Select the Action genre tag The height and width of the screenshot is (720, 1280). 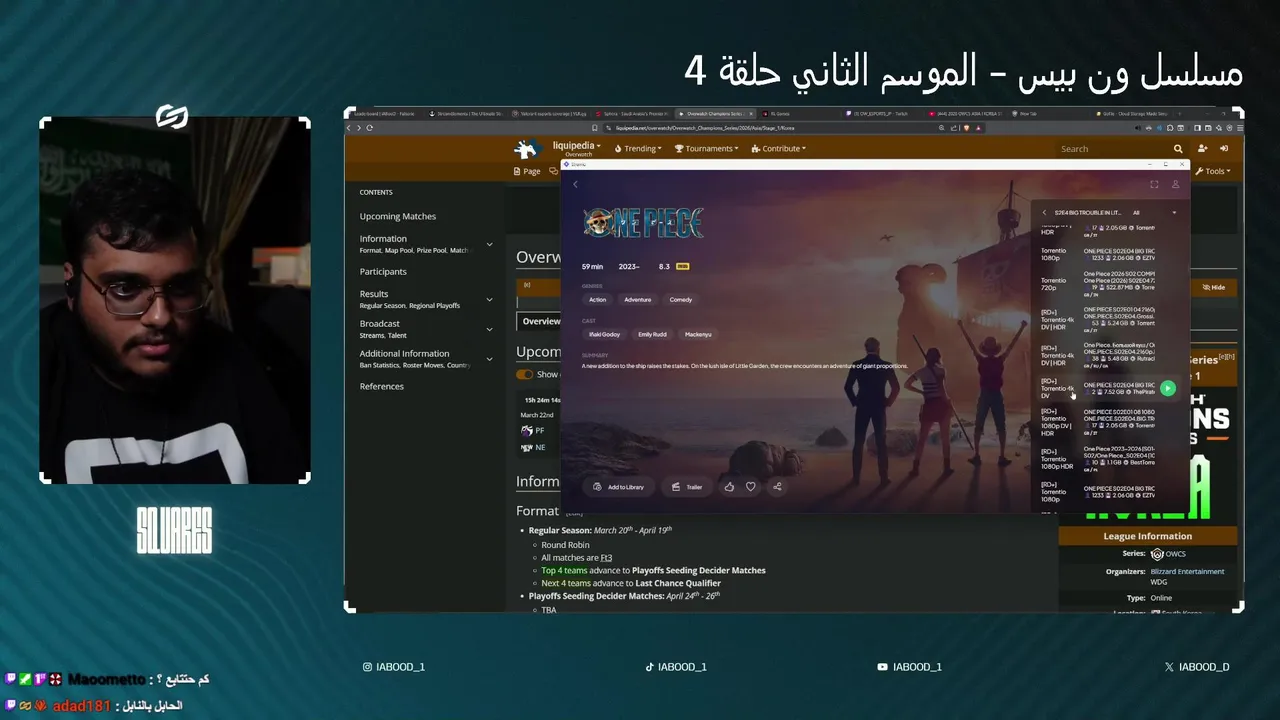597,300
